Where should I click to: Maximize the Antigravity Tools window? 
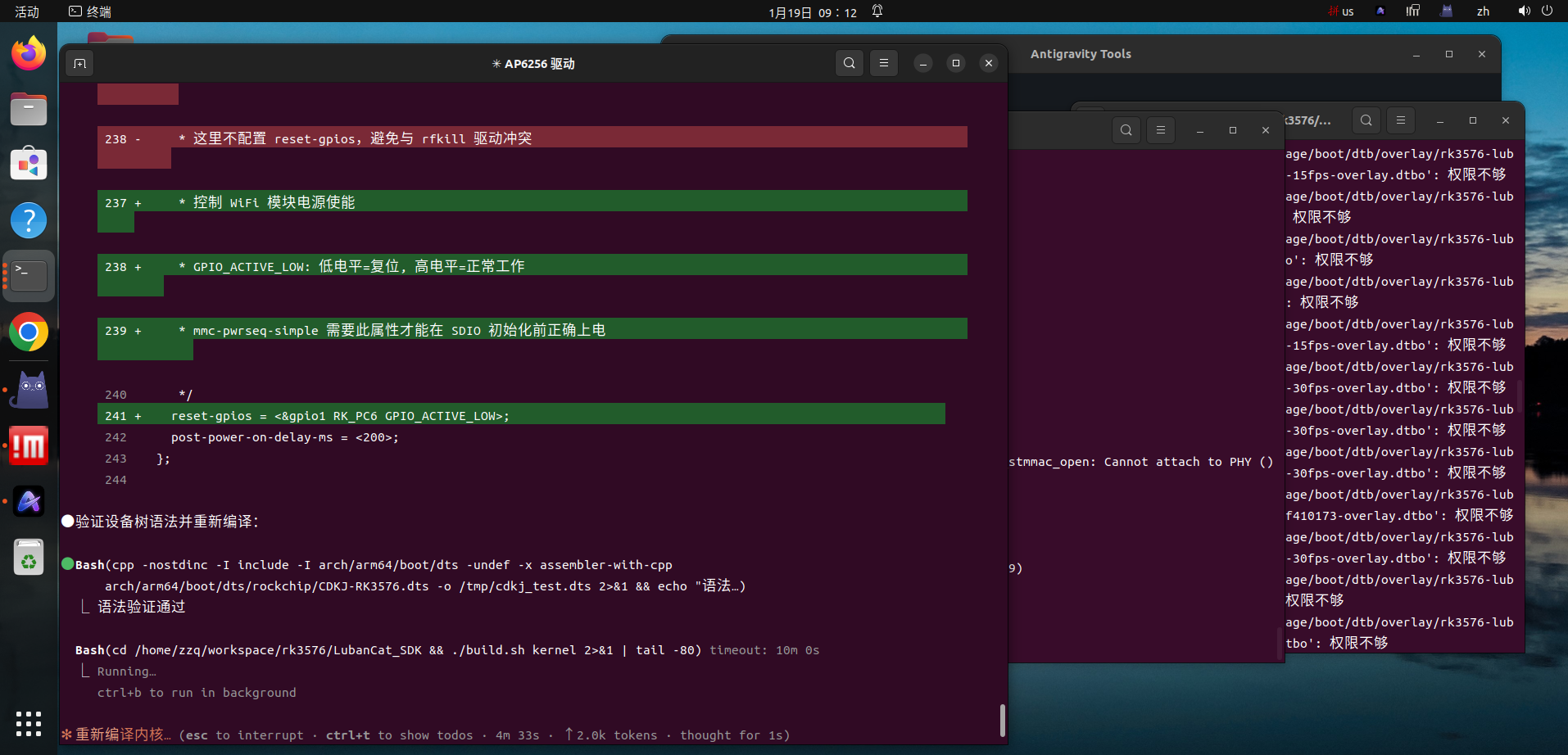coord(1449,54)
